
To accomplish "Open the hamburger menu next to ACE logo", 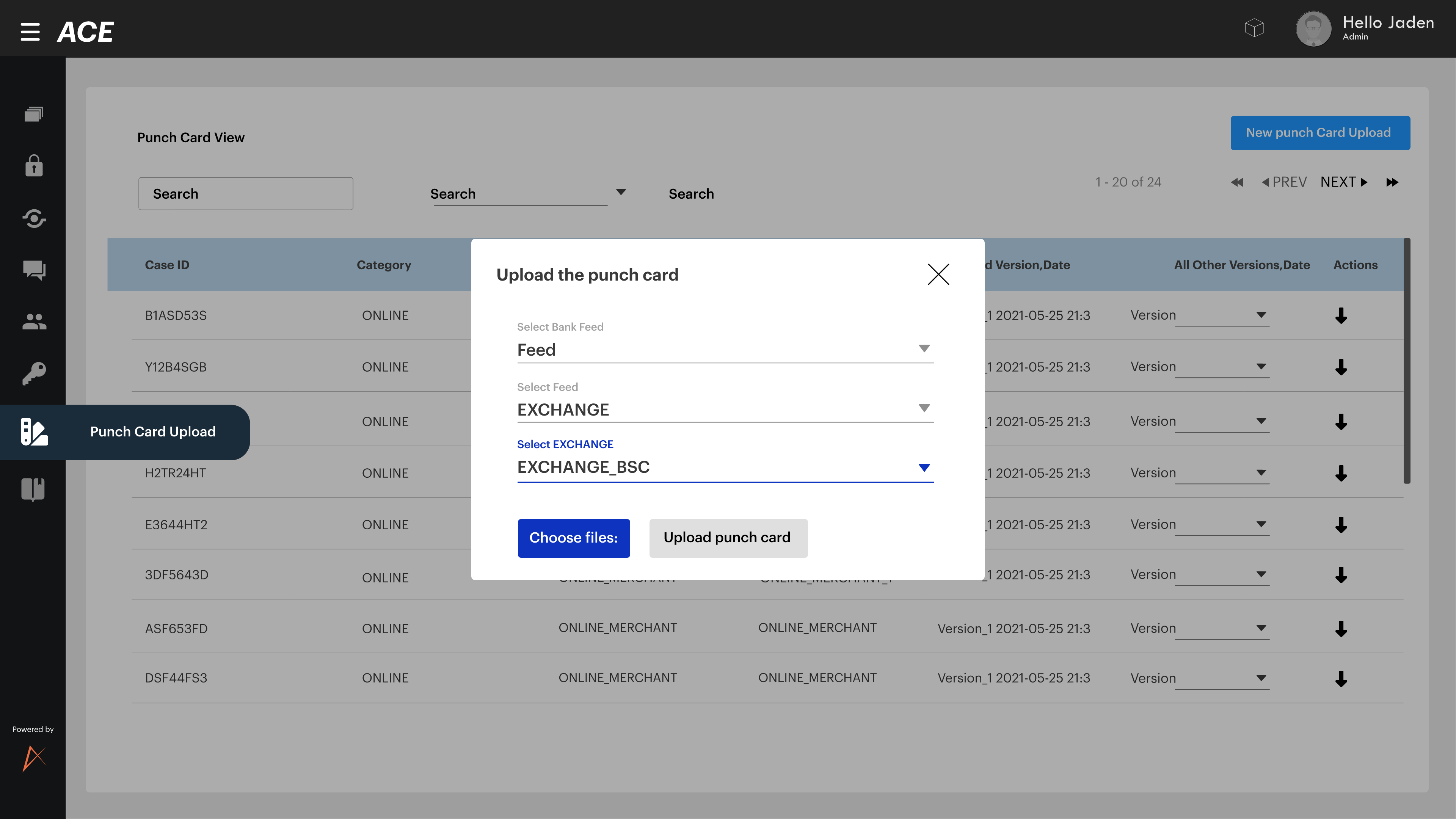I will [x=30, y=31].
